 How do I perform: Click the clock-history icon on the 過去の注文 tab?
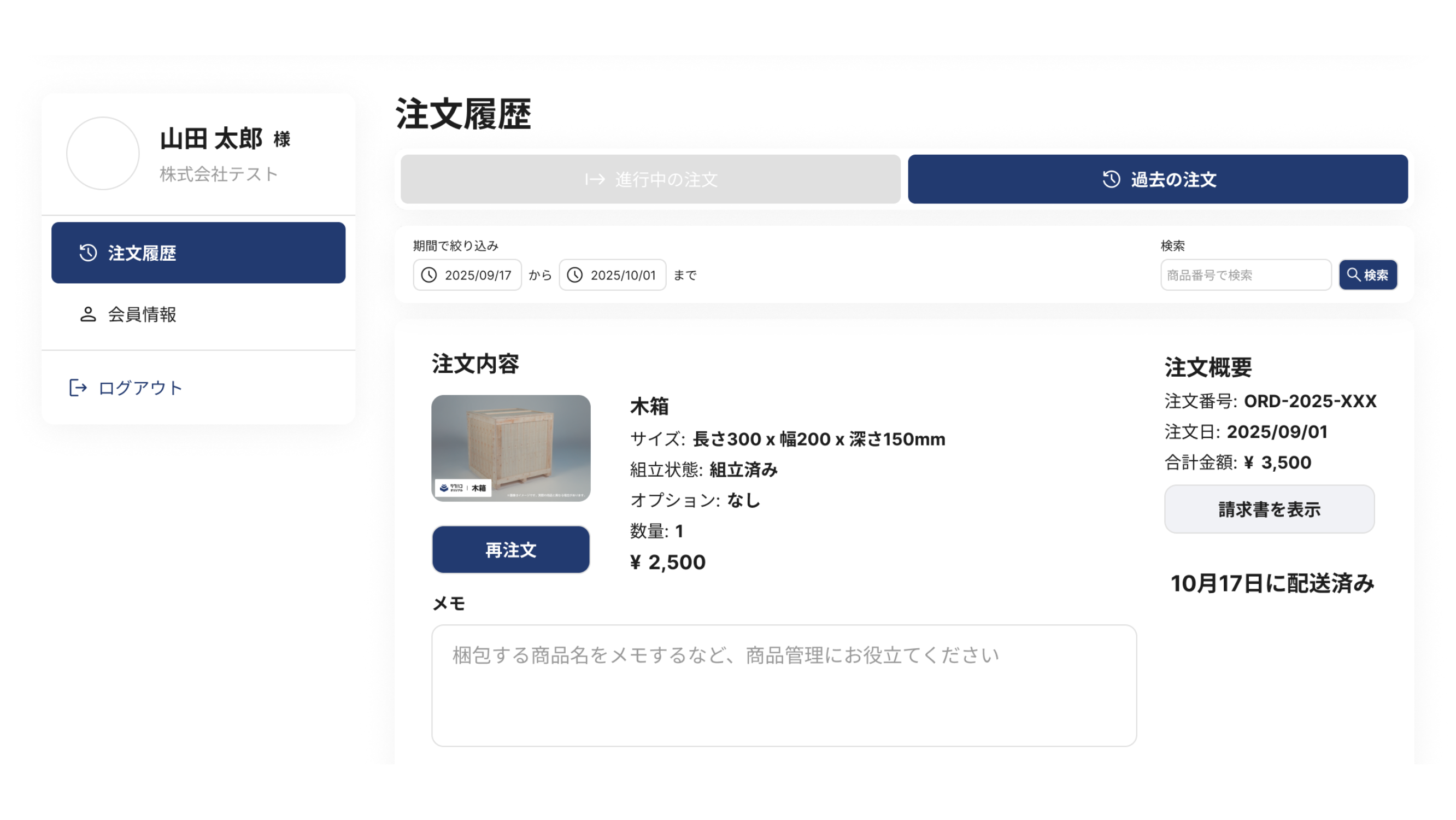click(x=1111, y=179)
